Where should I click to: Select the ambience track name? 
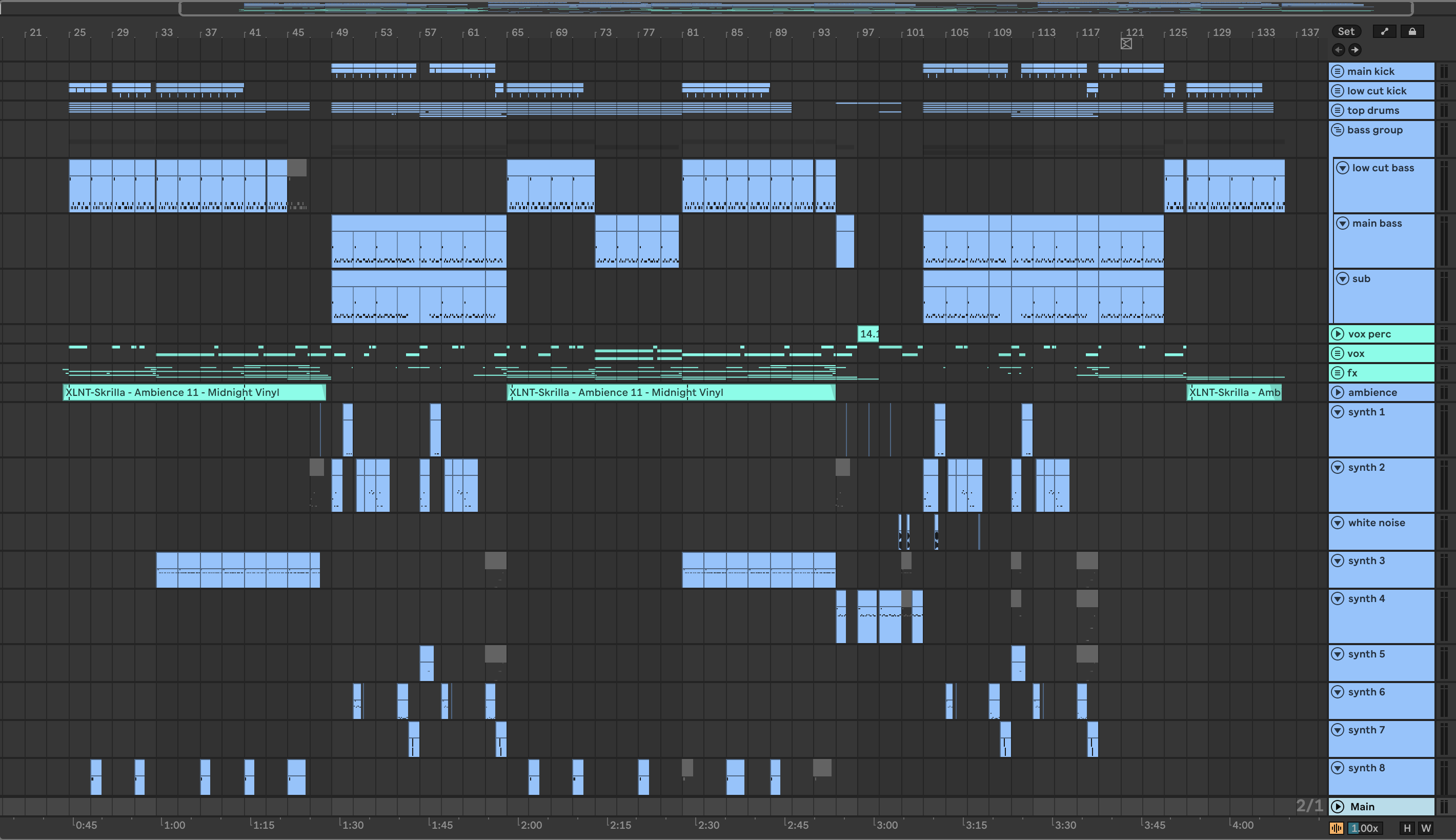[1372, 392]
